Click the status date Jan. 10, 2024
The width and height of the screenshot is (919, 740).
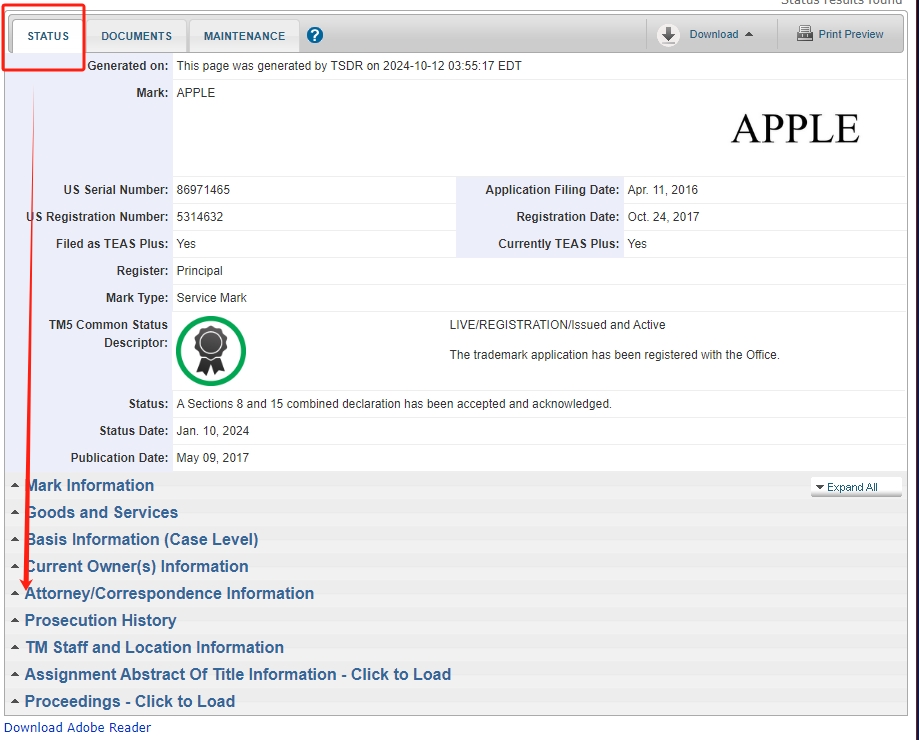(x=213, y=431)
